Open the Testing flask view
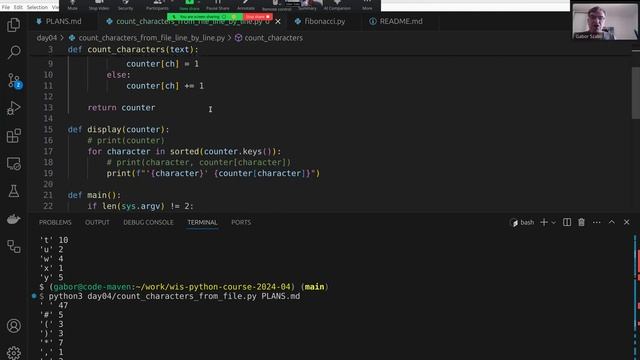The image size is (640, 360). click(x=13, y=191)
